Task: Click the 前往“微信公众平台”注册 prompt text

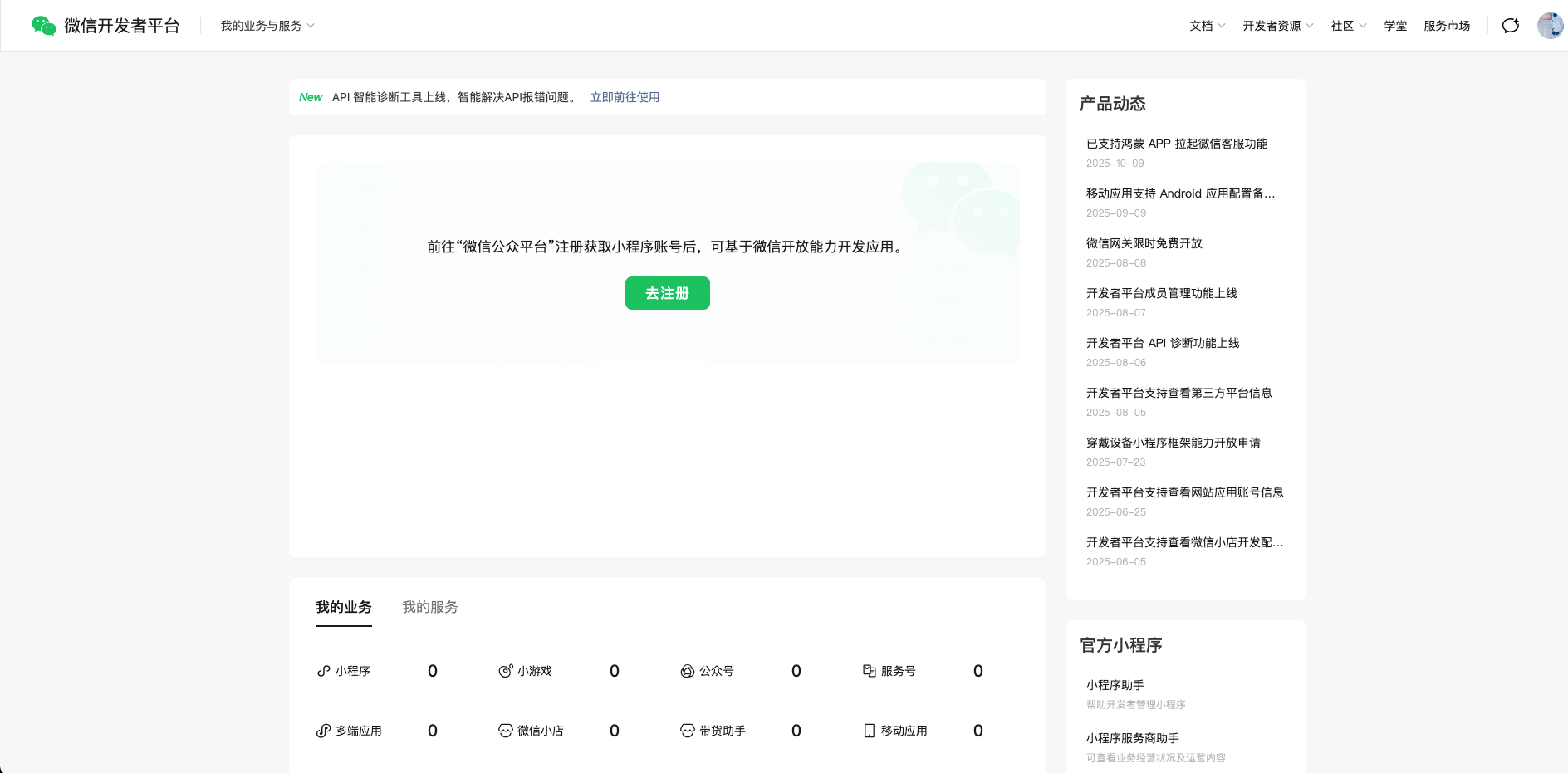Action: (667, 247)
